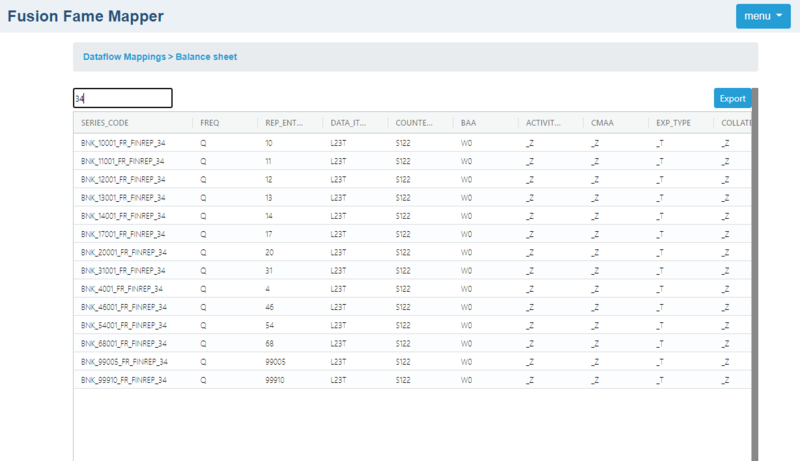Sort by SERIES_CODE column header
The height and width of the screenshot is (461, 800).
point(105,123)
